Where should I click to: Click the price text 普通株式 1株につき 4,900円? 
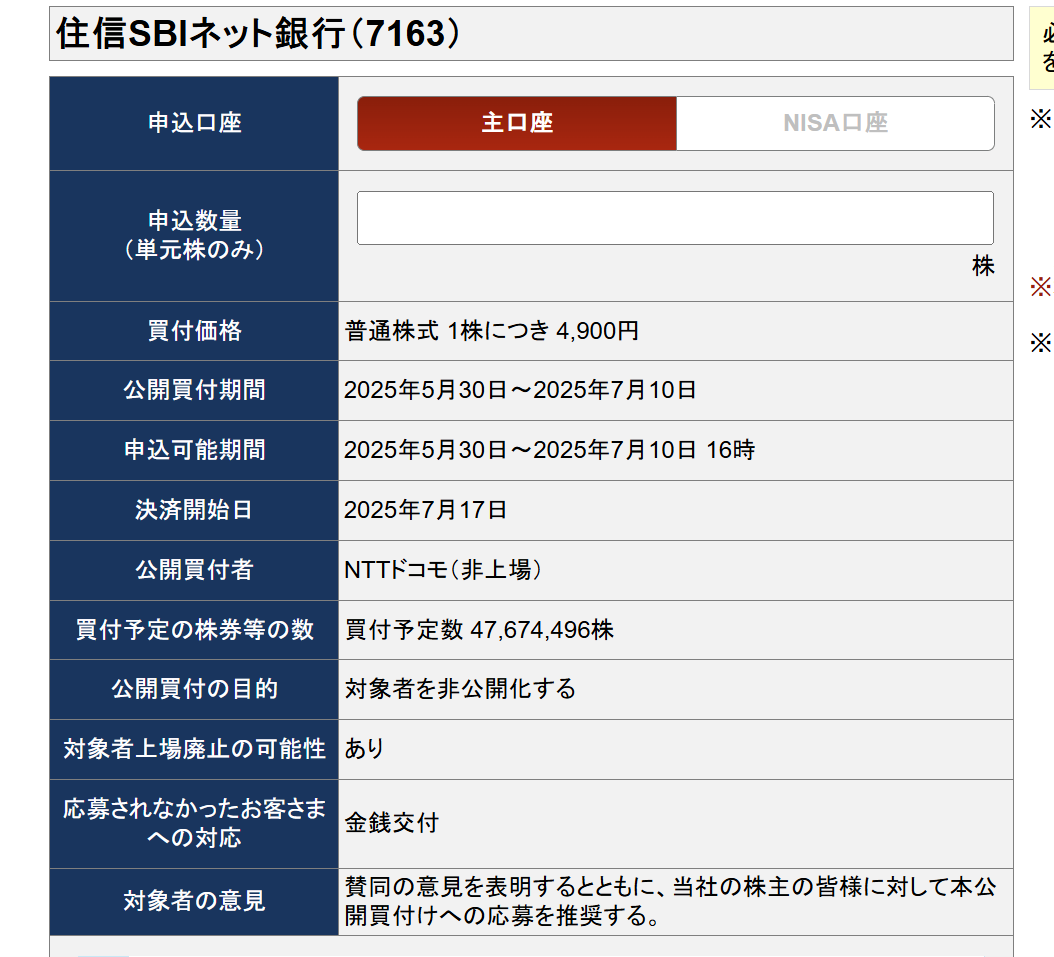click(x=491, y=331)
